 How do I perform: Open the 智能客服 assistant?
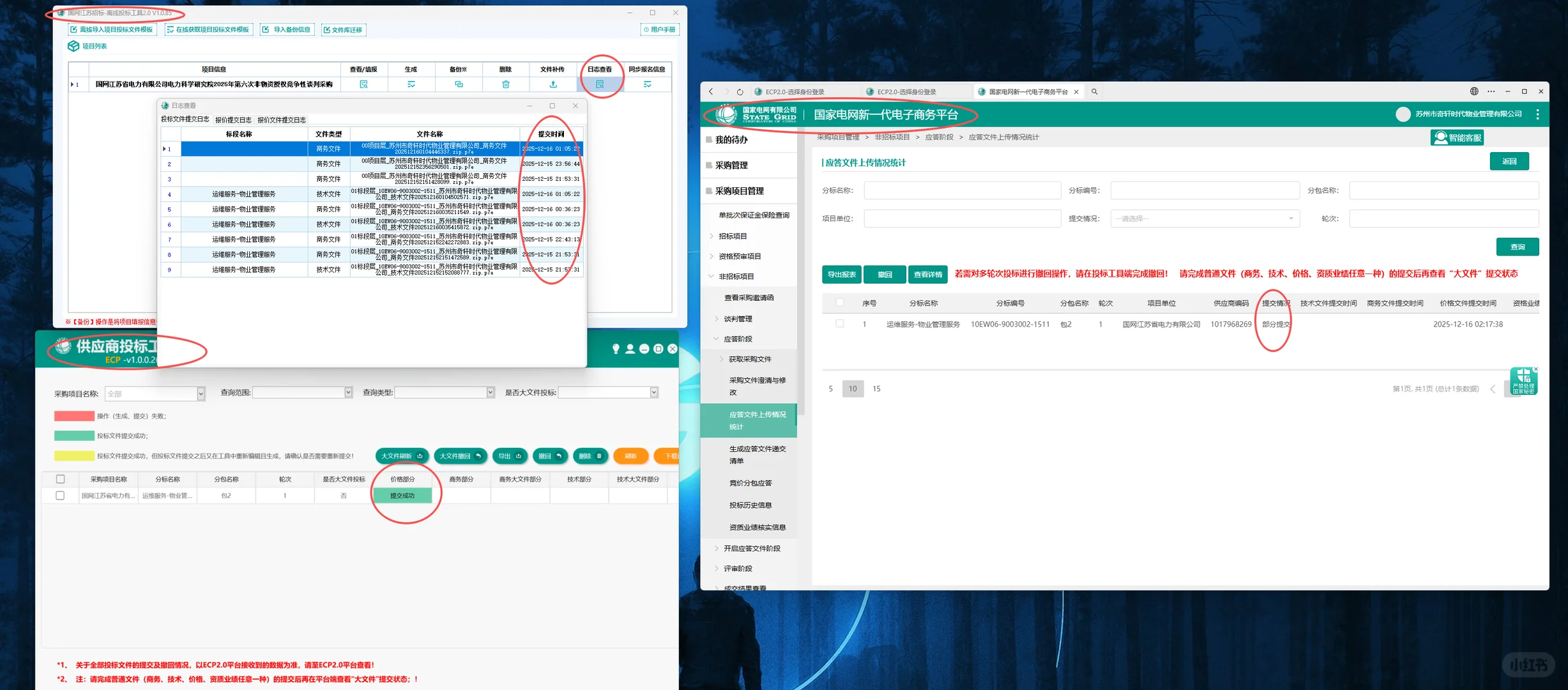[1457, 137]
